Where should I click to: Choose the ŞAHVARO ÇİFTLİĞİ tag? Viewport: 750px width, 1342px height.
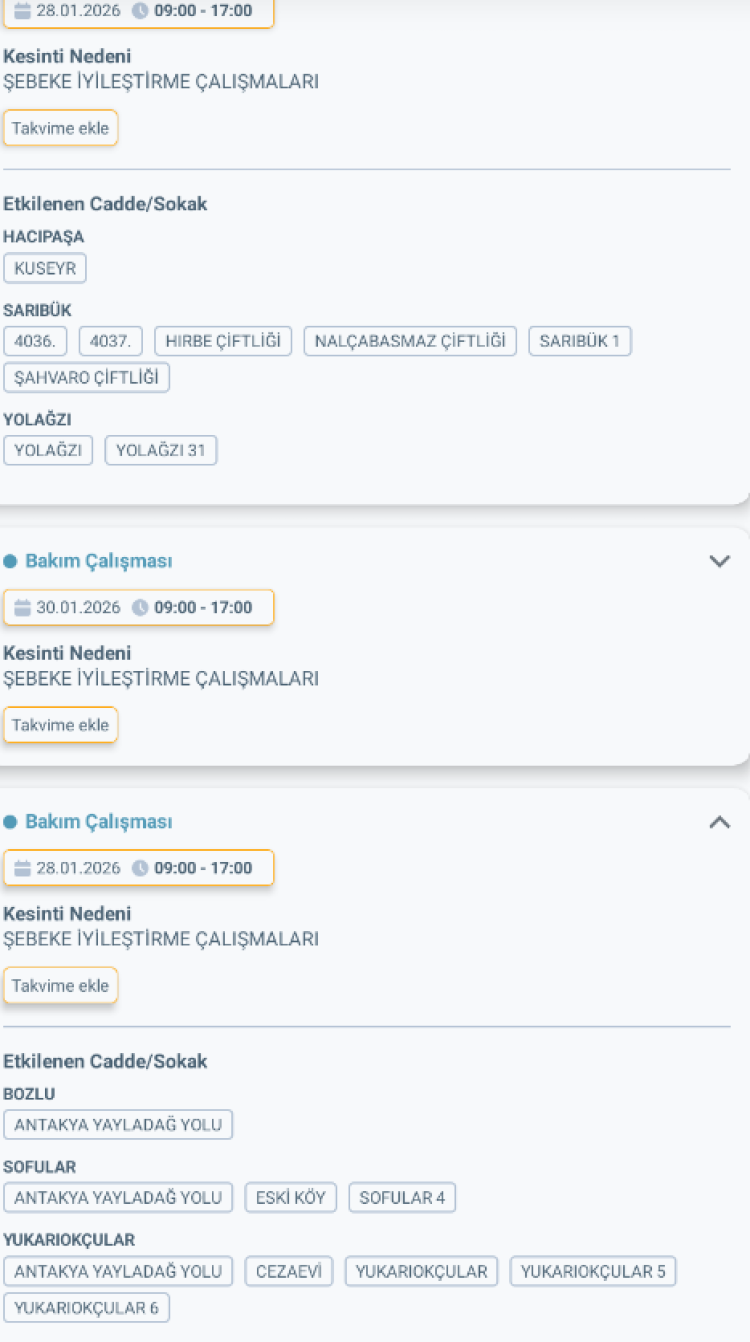click(x=86, y=378)
